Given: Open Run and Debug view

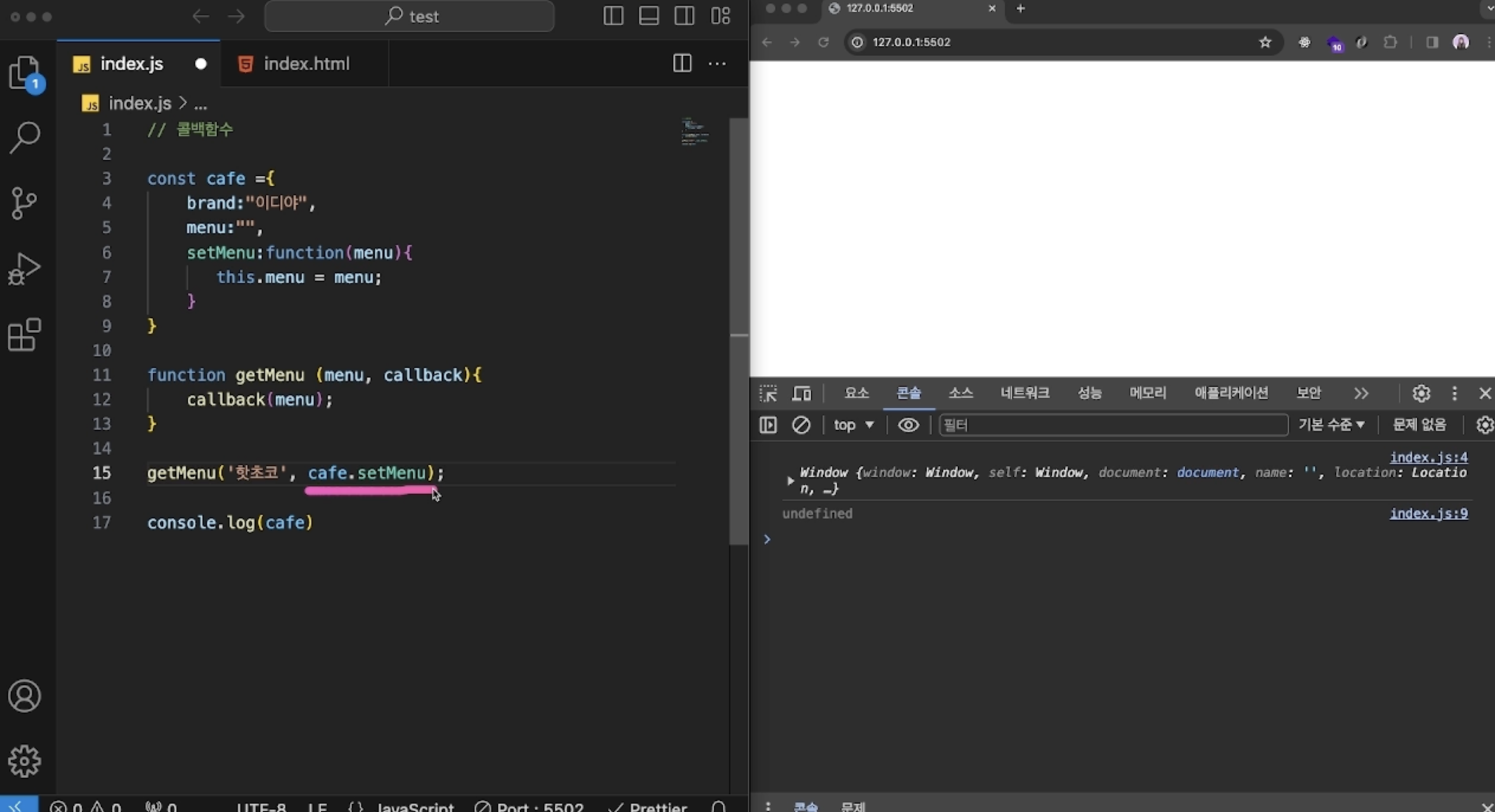Looking at the screenshot, I should coord(24,269).
